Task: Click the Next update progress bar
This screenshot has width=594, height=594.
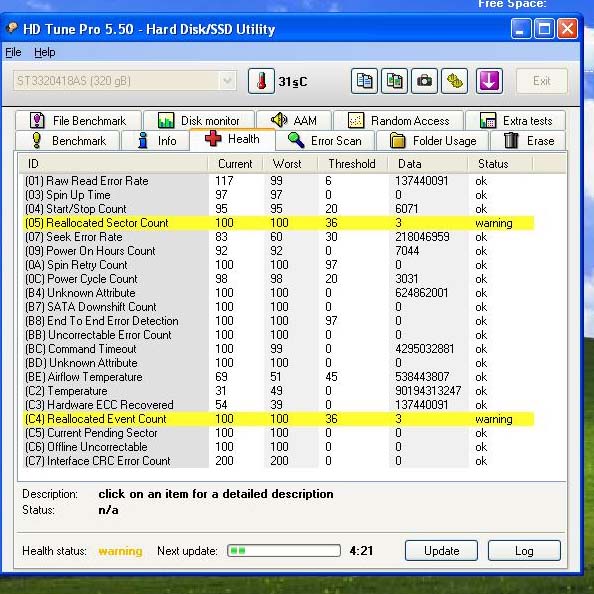Action: click(x=284, y=550)
